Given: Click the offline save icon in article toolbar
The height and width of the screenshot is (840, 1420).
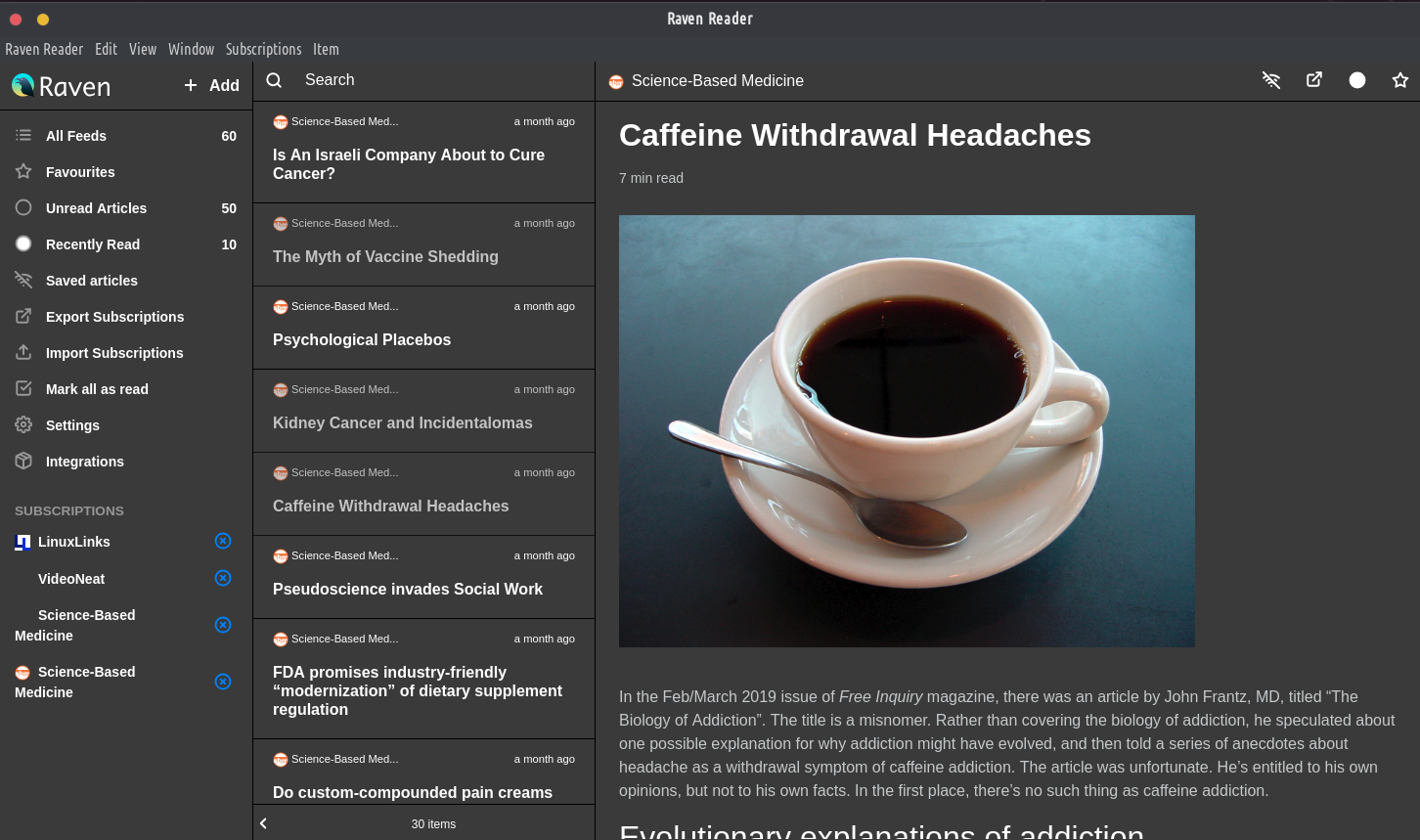Looking at the screenshot, I should tap(1270, 80).
